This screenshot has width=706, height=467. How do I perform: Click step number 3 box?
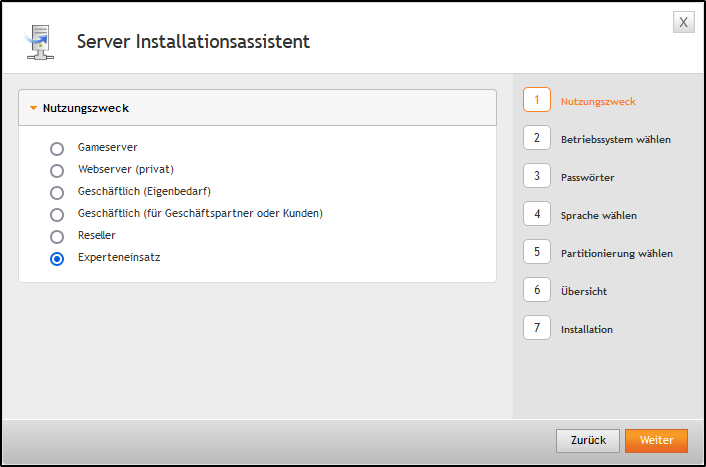click(x=537, y=176)
